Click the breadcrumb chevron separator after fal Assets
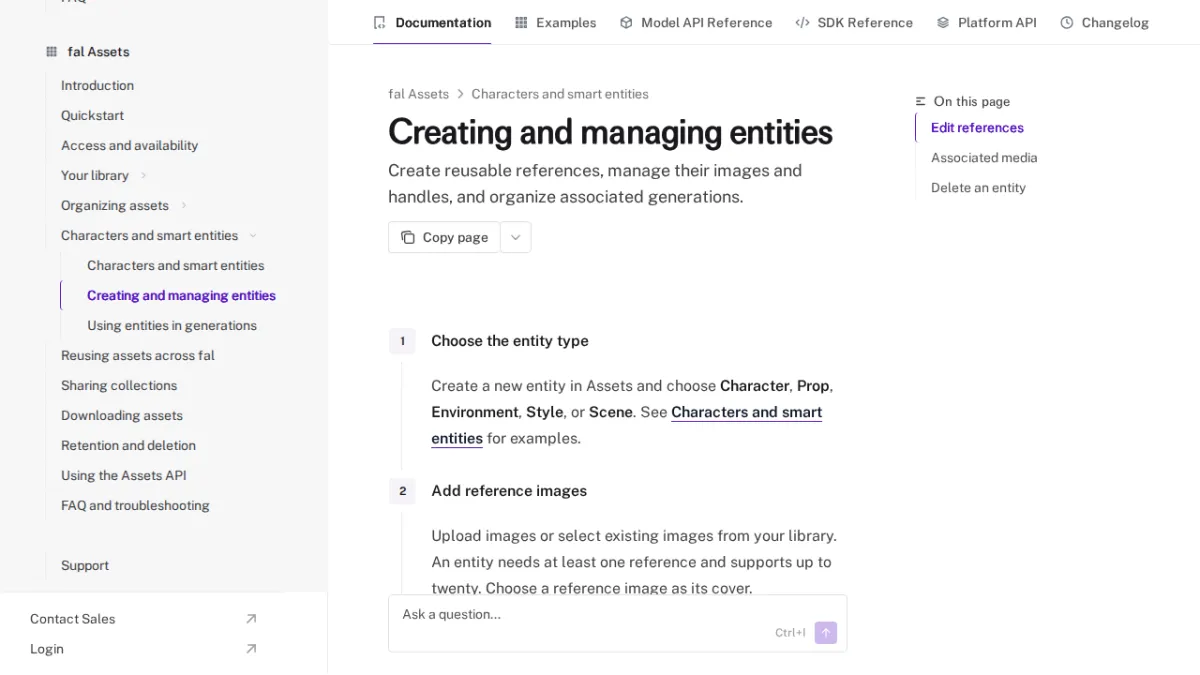 461,94
